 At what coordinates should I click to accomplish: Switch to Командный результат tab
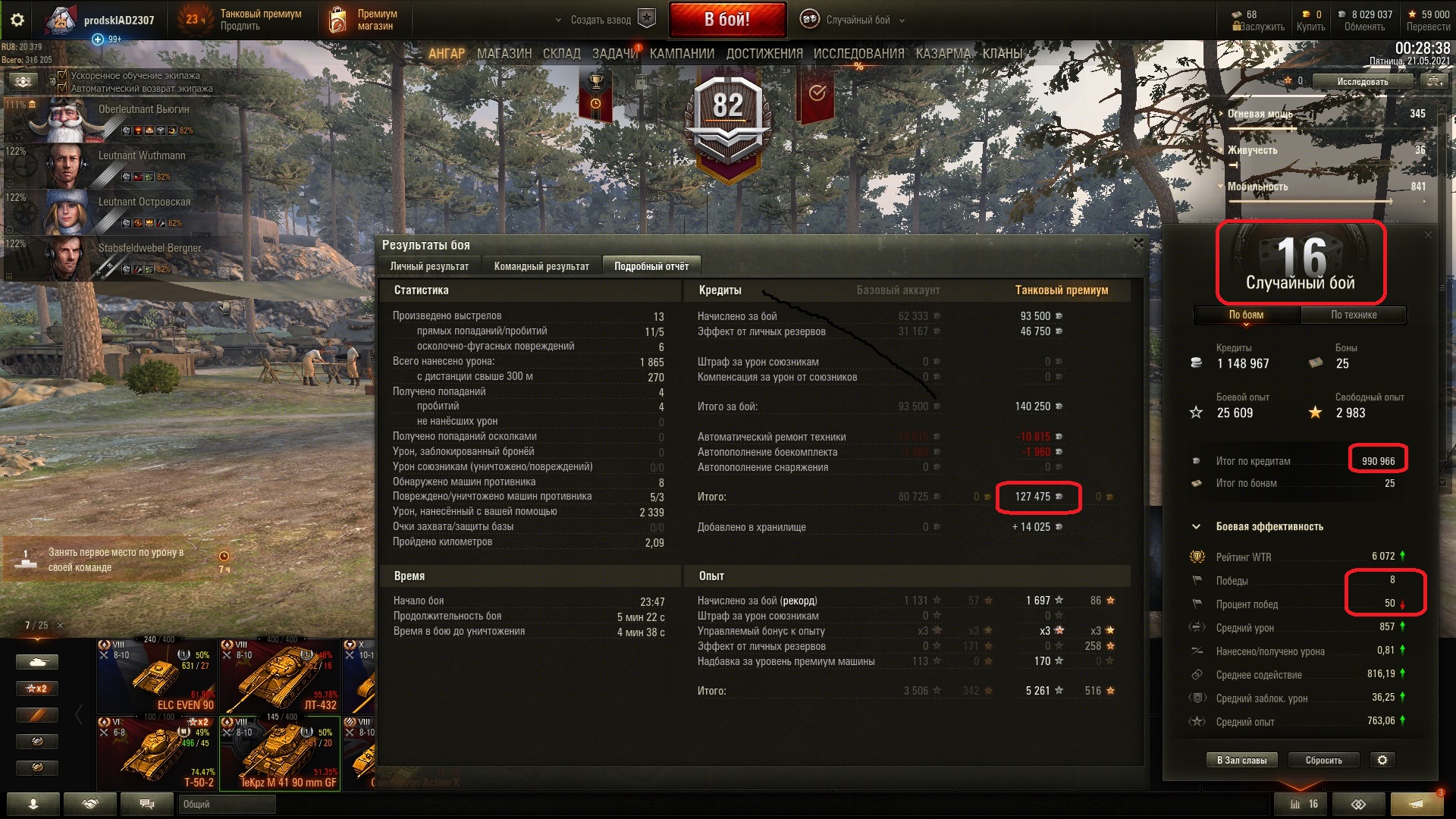coord(541,266)
